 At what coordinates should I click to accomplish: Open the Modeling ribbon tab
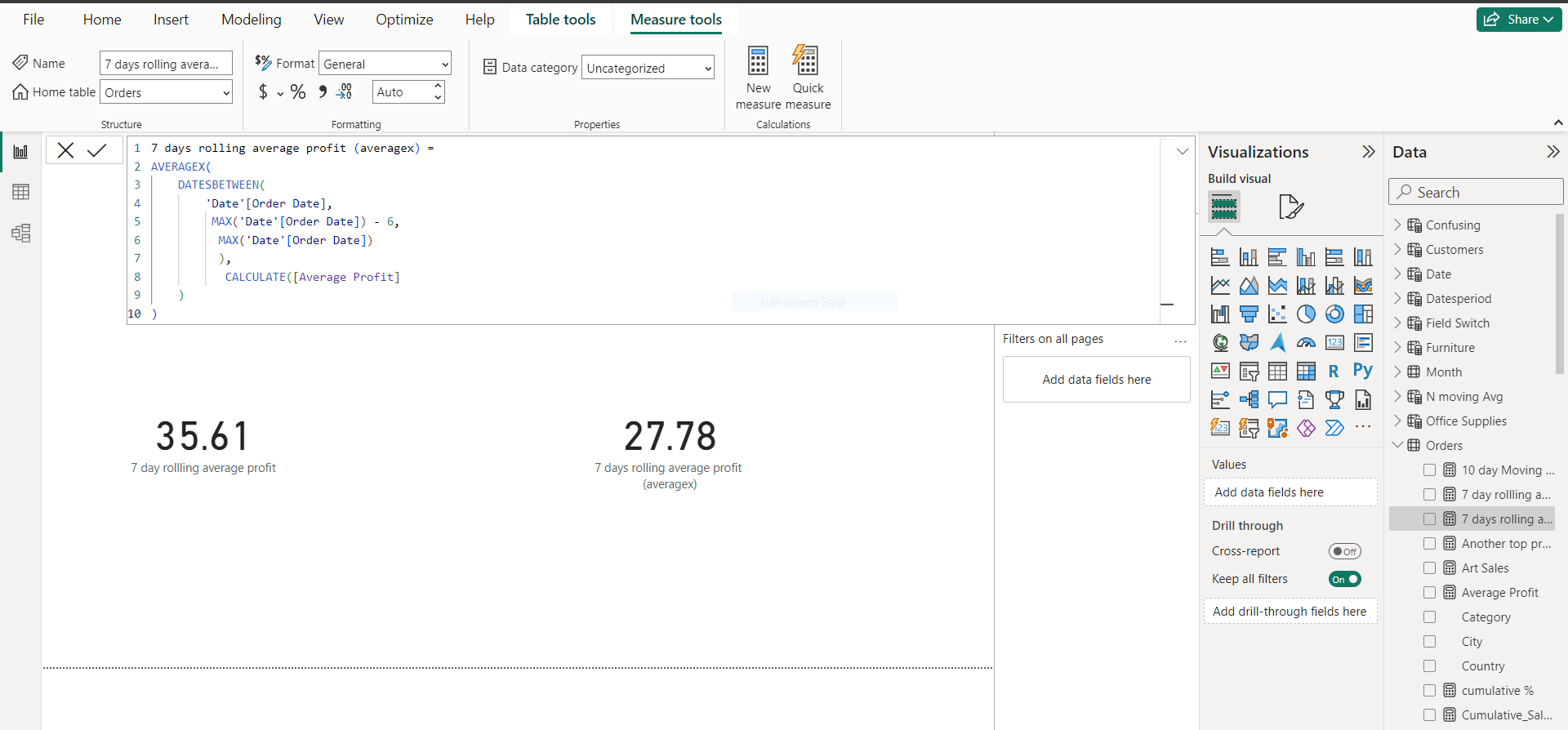tap(252, 20)
